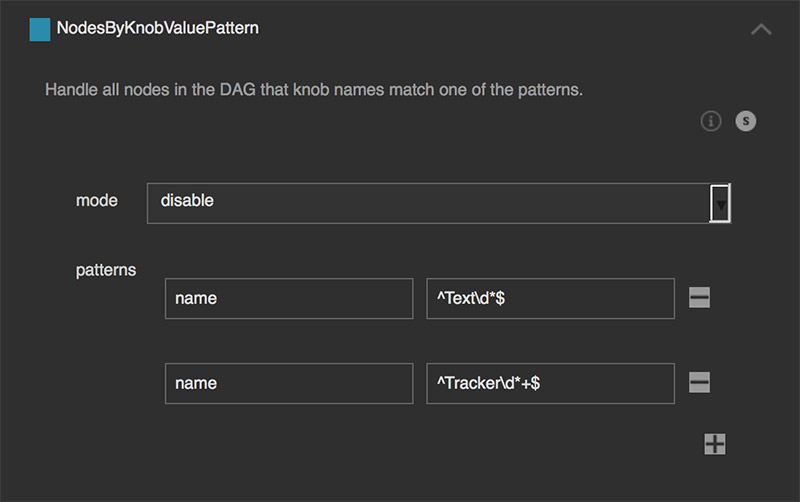Remove the ^Text\d*$ pattern row

700,297
